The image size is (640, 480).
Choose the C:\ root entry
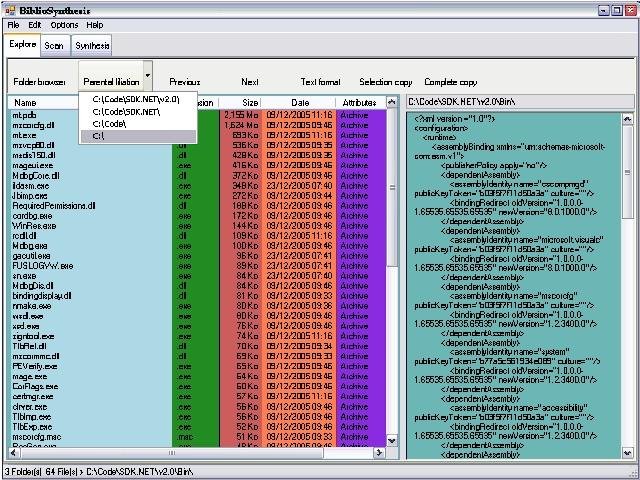coord(138,136)
